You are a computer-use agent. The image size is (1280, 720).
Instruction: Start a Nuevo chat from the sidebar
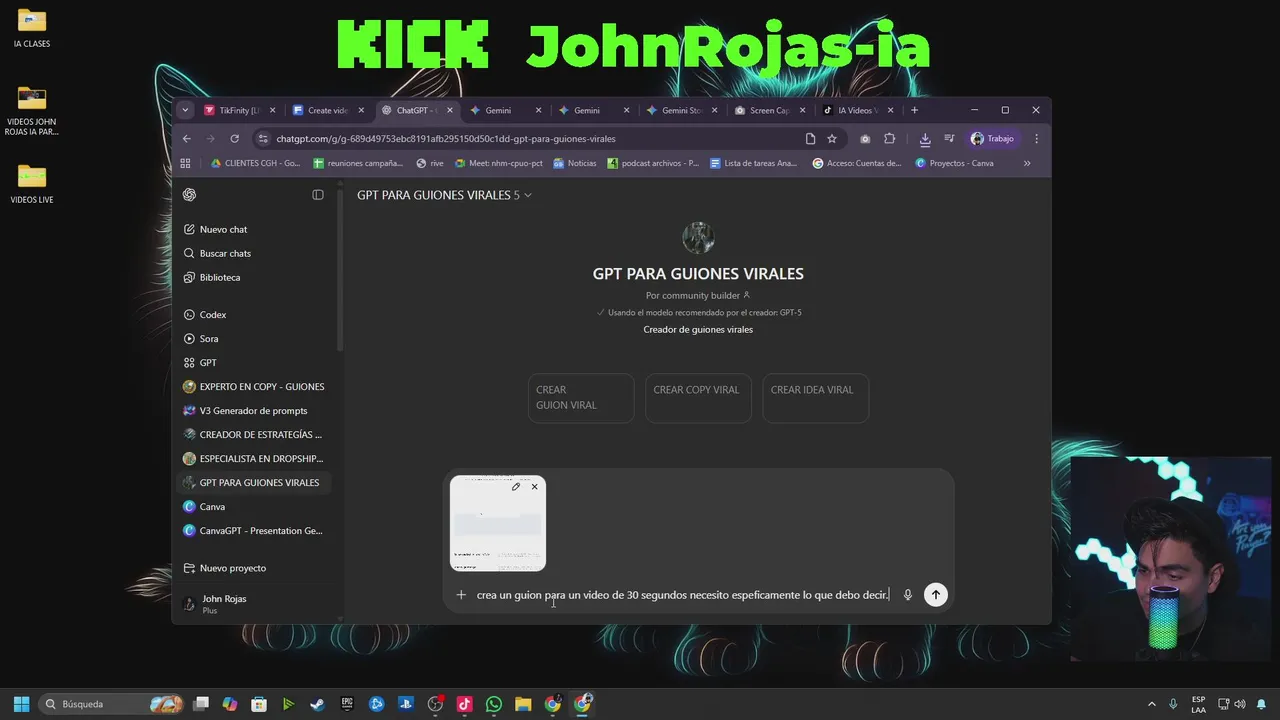pos(224,229)
